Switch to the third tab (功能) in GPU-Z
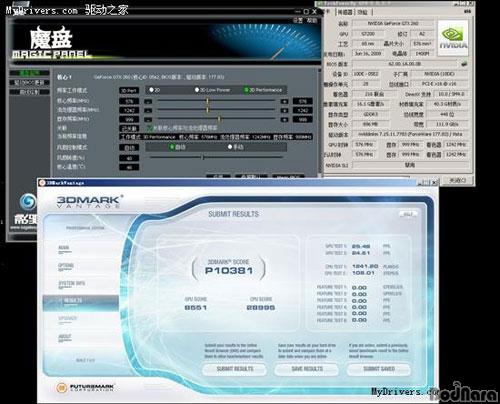This screenshot has width=500, height=404. pos(362,12)
